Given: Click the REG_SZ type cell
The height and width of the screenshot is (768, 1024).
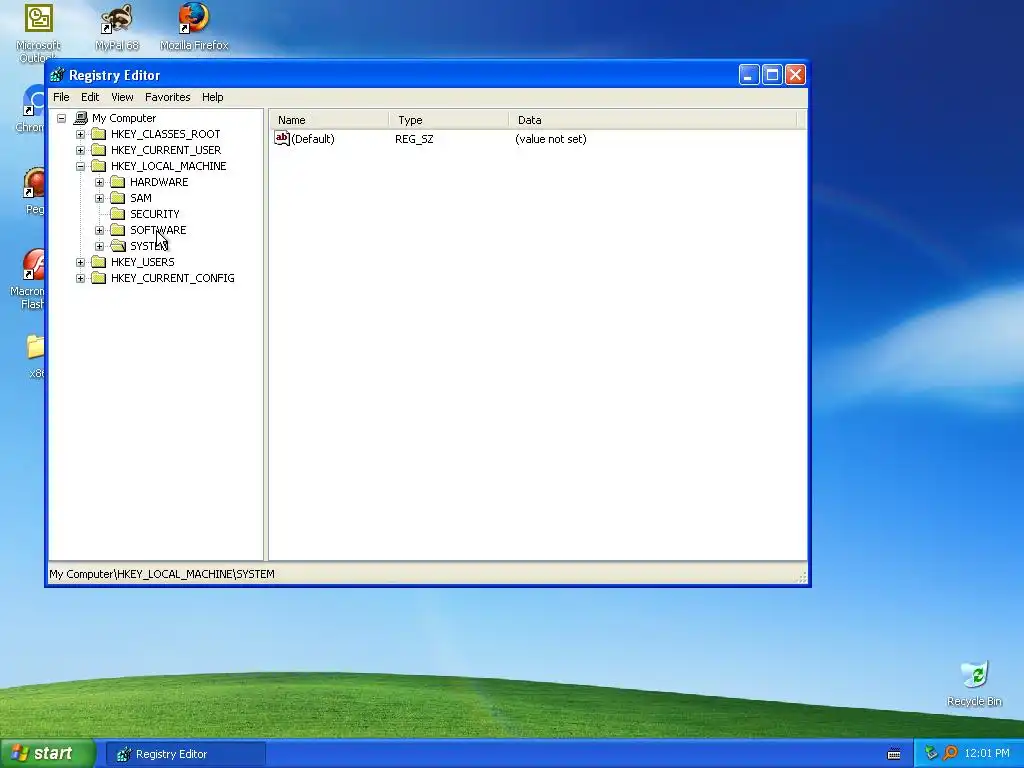Looking at the screenshot, I should [x=414, y=139].
